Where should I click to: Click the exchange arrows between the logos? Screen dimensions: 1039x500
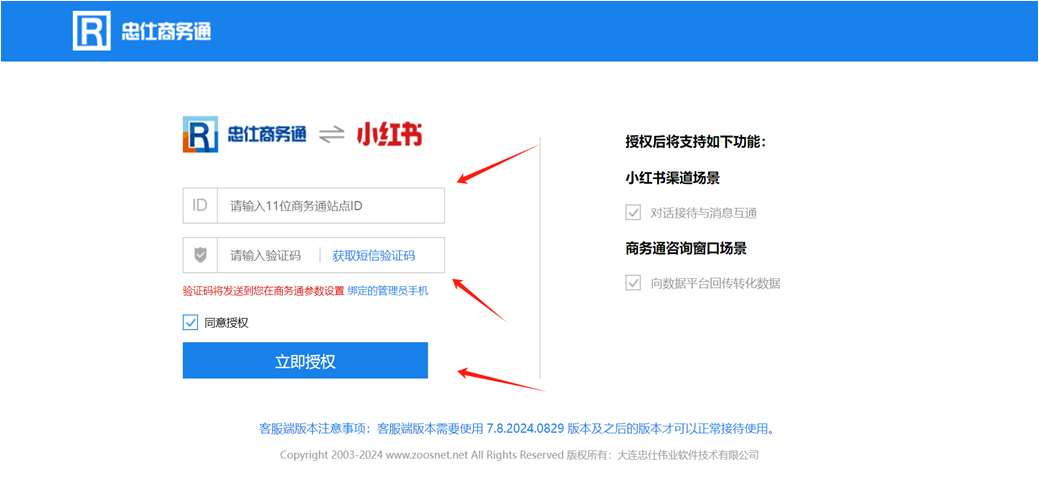point(331,134)
